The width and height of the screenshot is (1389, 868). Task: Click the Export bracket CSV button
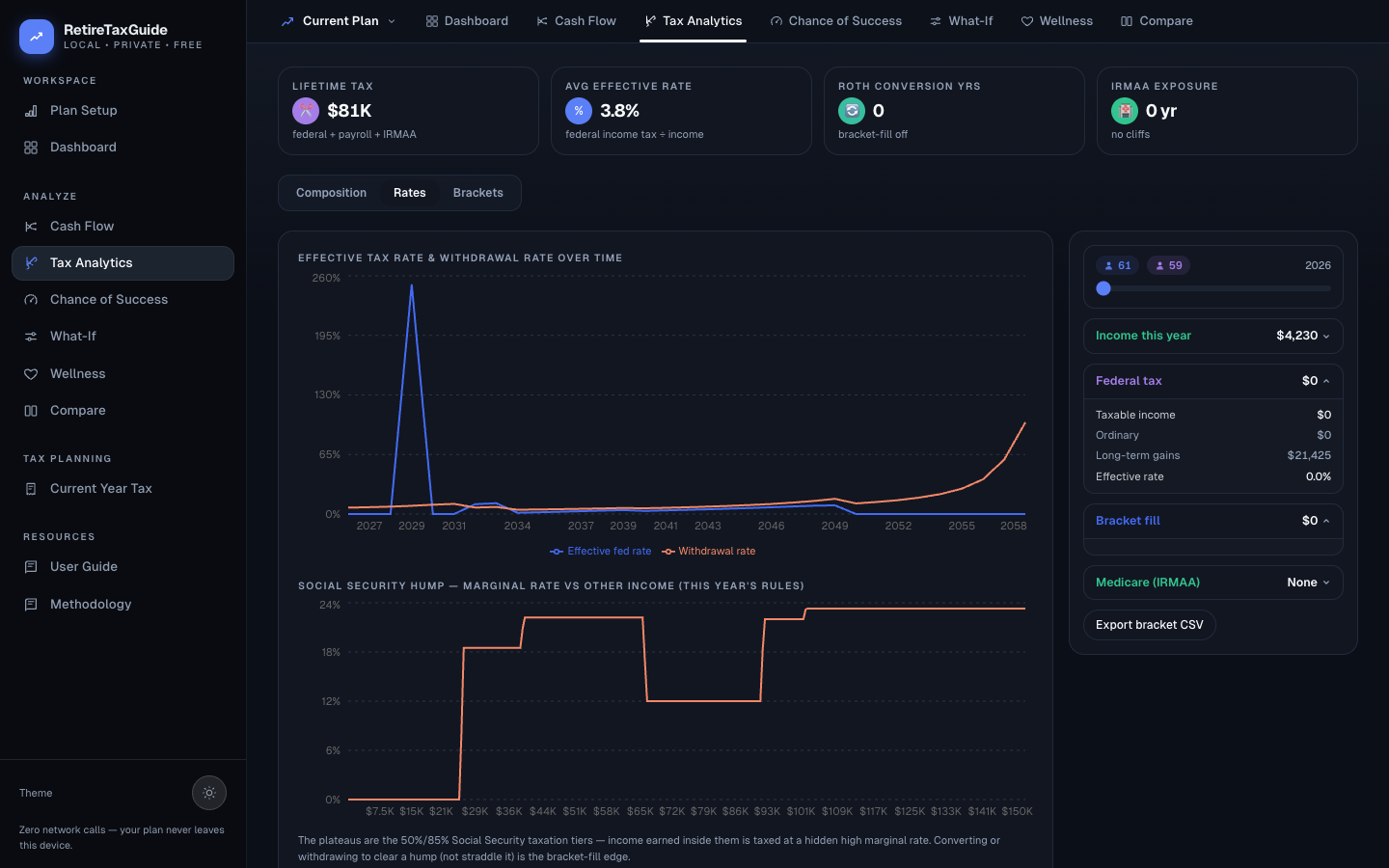1150,625
